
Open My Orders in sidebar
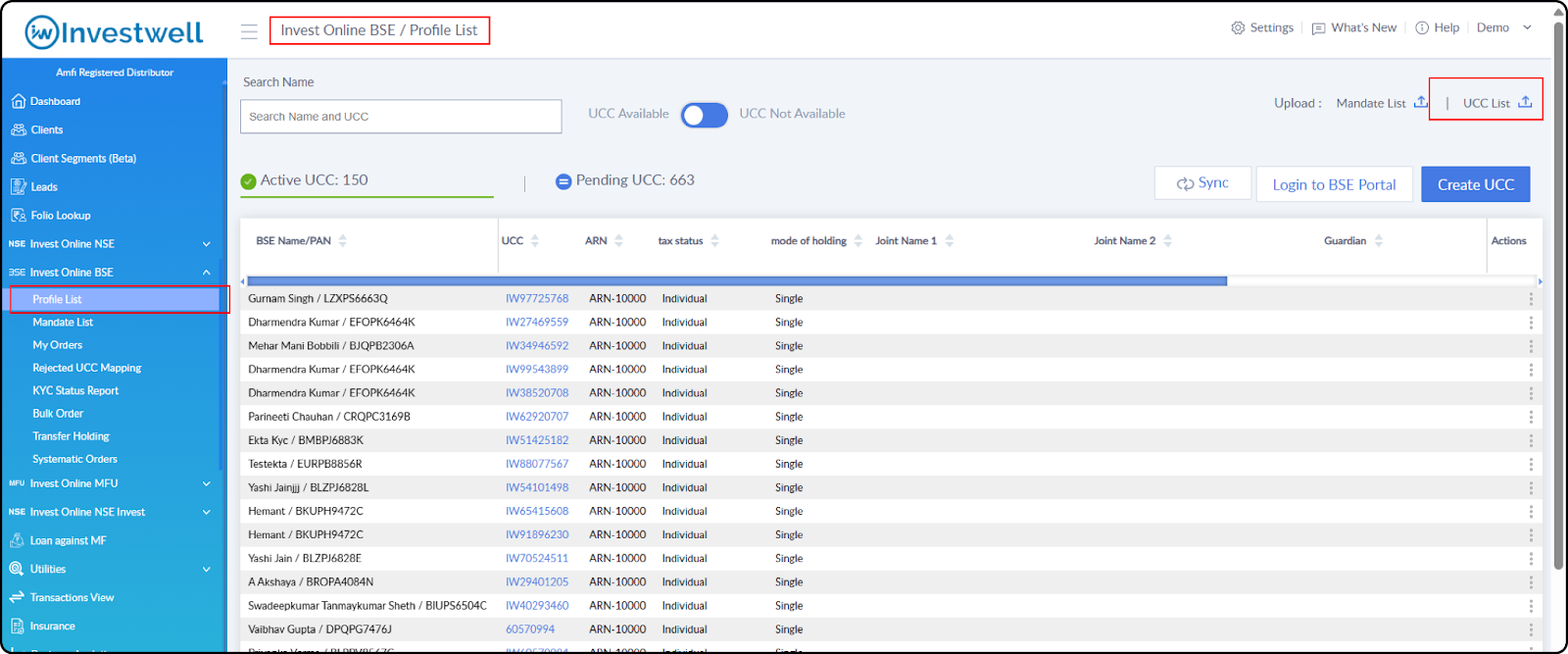(x=57, y=345)
